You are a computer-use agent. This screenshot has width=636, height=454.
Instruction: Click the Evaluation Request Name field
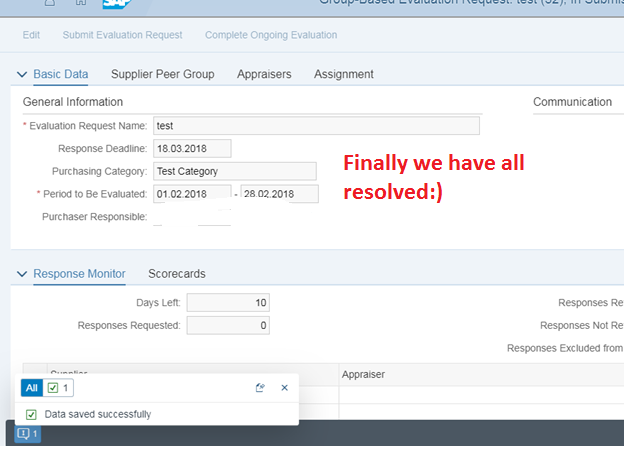coord(316,126)
